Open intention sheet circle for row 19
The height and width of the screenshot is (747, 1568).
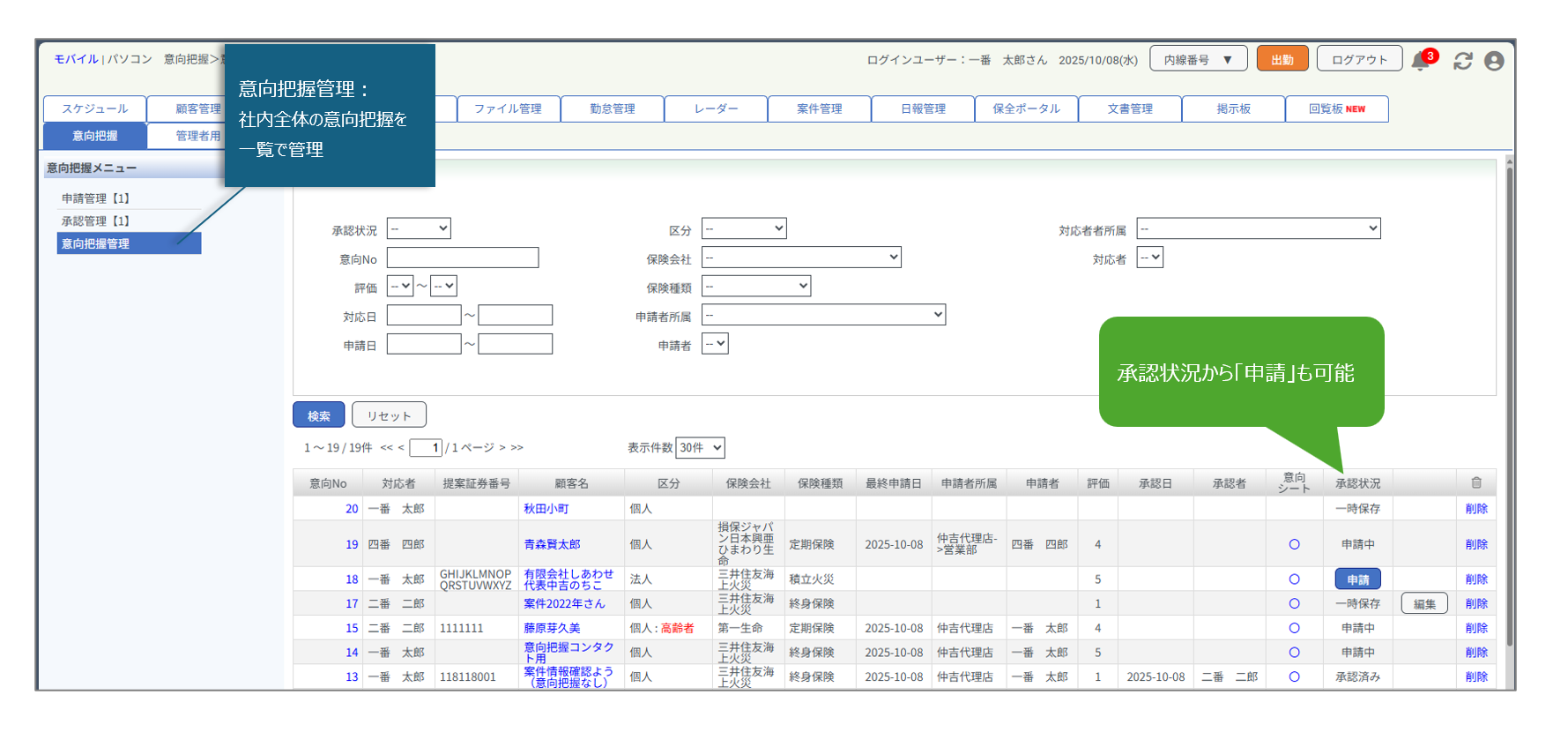click(x=1294, y=544)
